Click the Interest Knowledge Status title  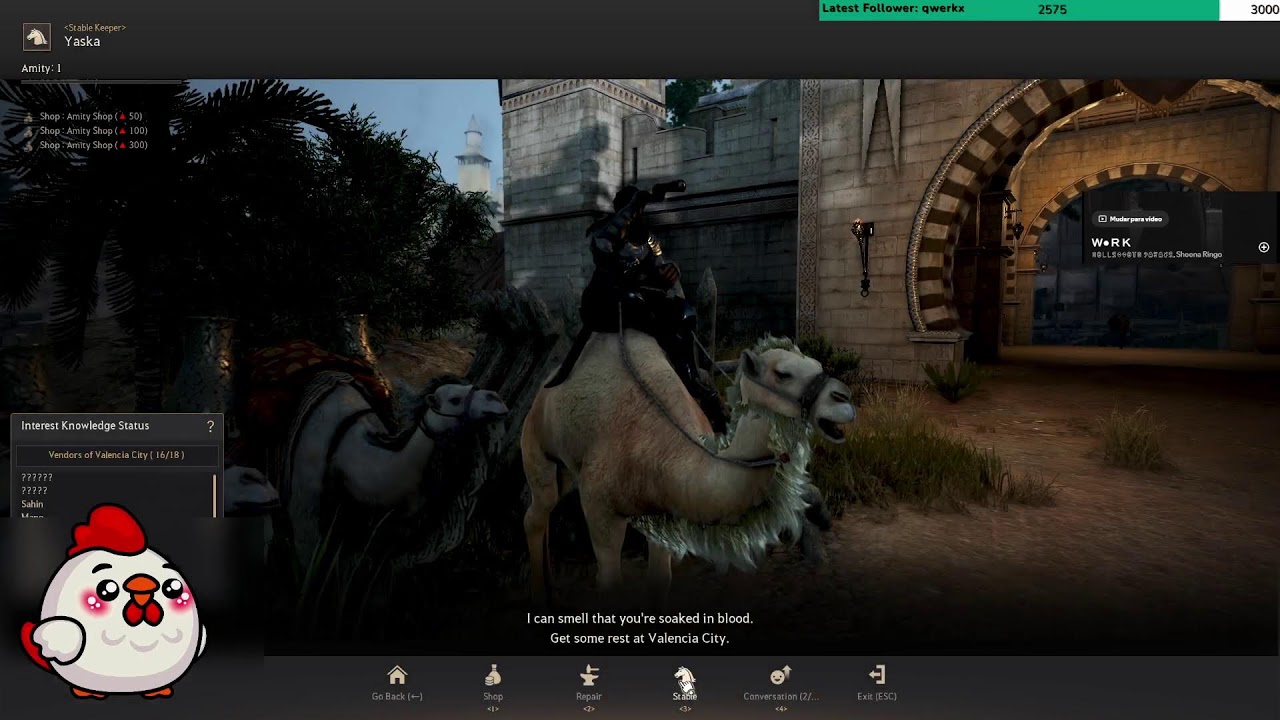[x=85, y=426]
